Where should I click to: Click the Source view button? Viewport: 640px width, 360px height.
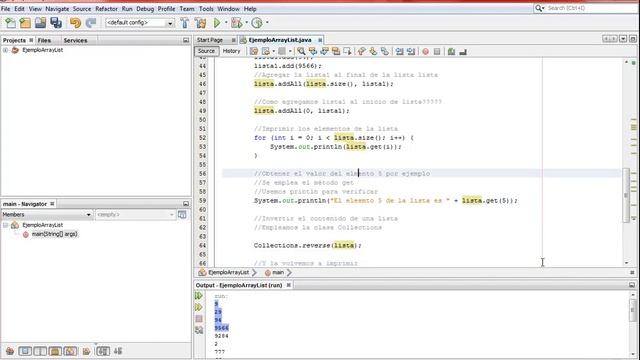click(206, 51)
